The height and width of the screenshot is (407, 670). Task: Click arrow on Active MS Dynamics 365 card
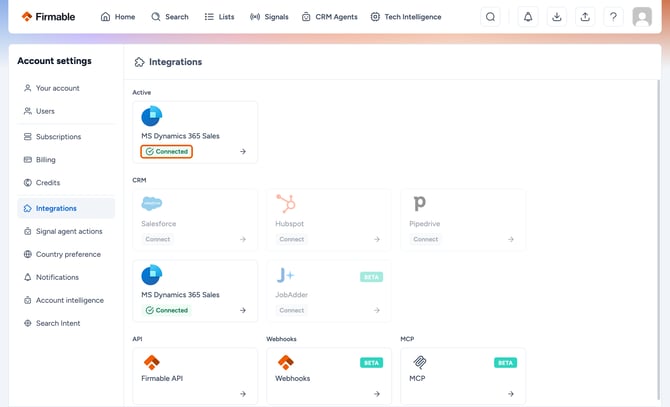243,152
